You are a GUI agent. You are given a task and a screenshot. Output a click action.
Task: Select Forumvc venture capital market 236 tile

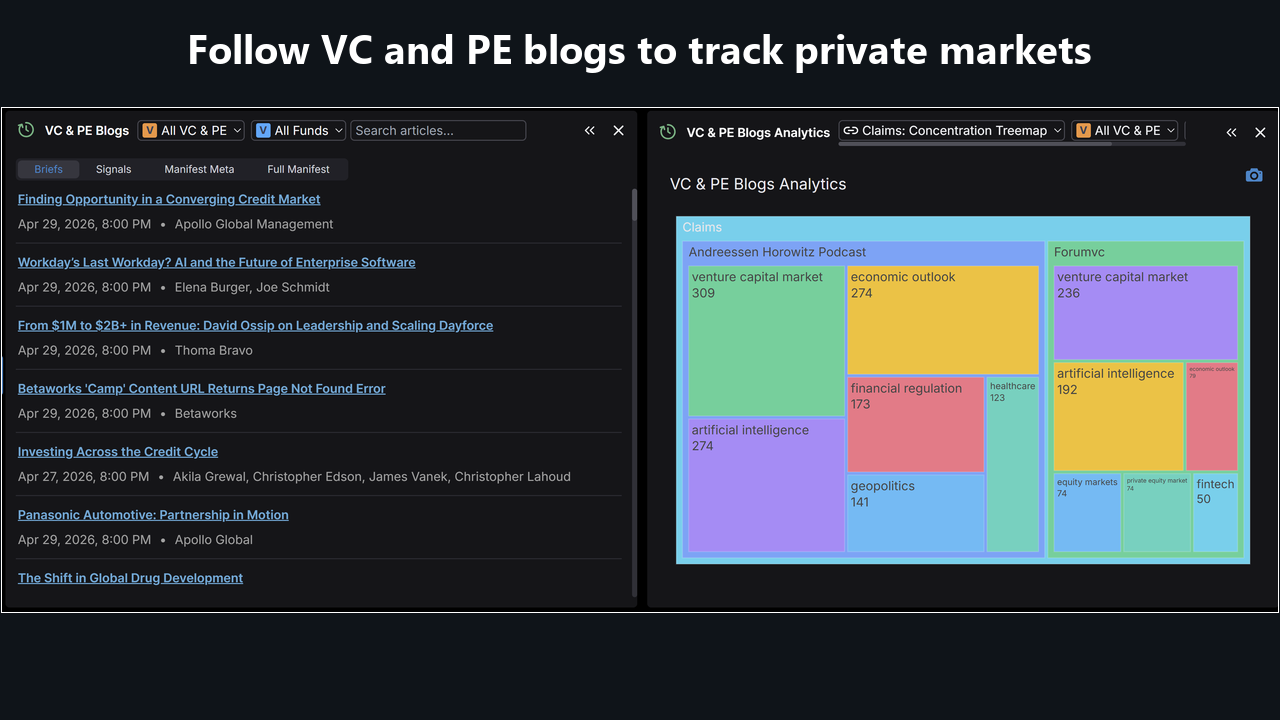[1145, 312]
